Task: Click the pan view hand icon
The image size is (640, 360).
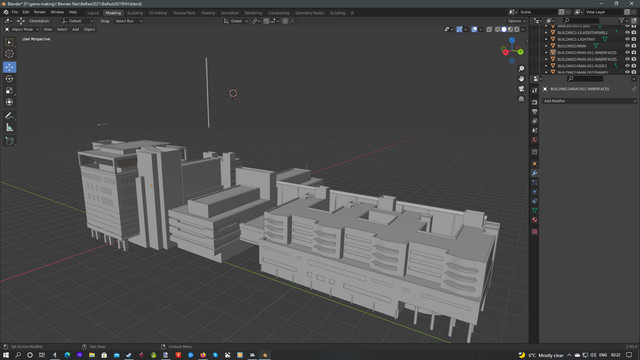Action: 521,78
